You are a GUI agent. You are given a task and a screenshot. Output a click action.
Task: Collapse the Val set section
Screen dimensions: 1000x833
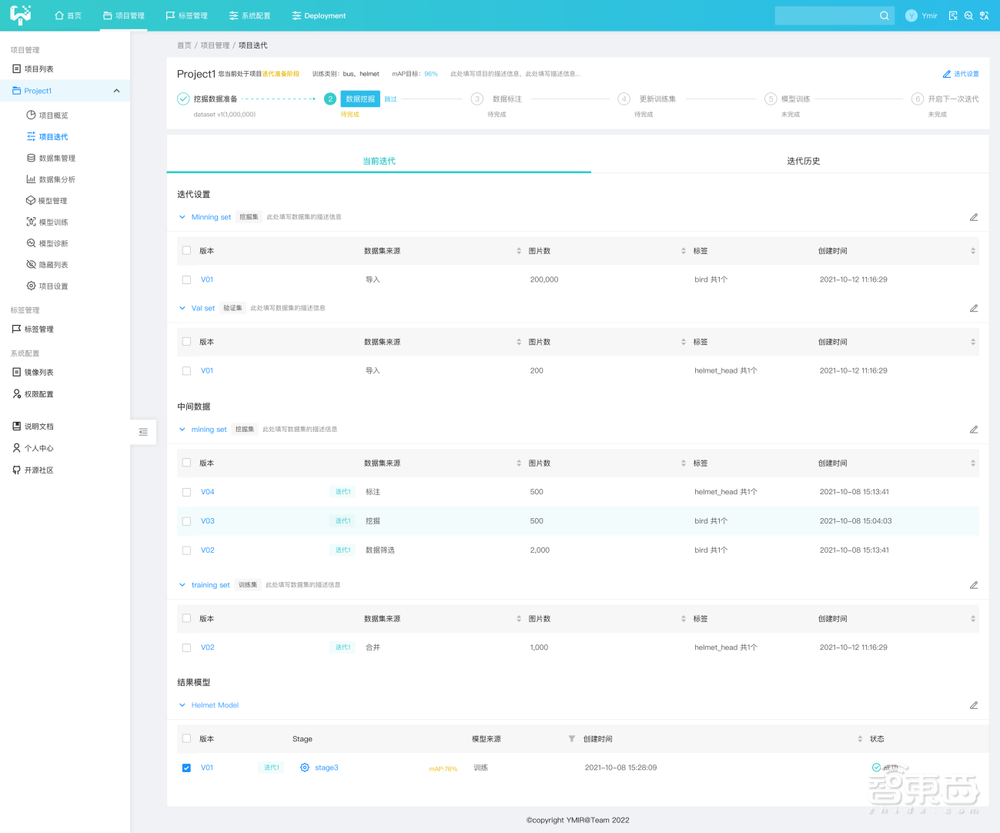(182, 308)
